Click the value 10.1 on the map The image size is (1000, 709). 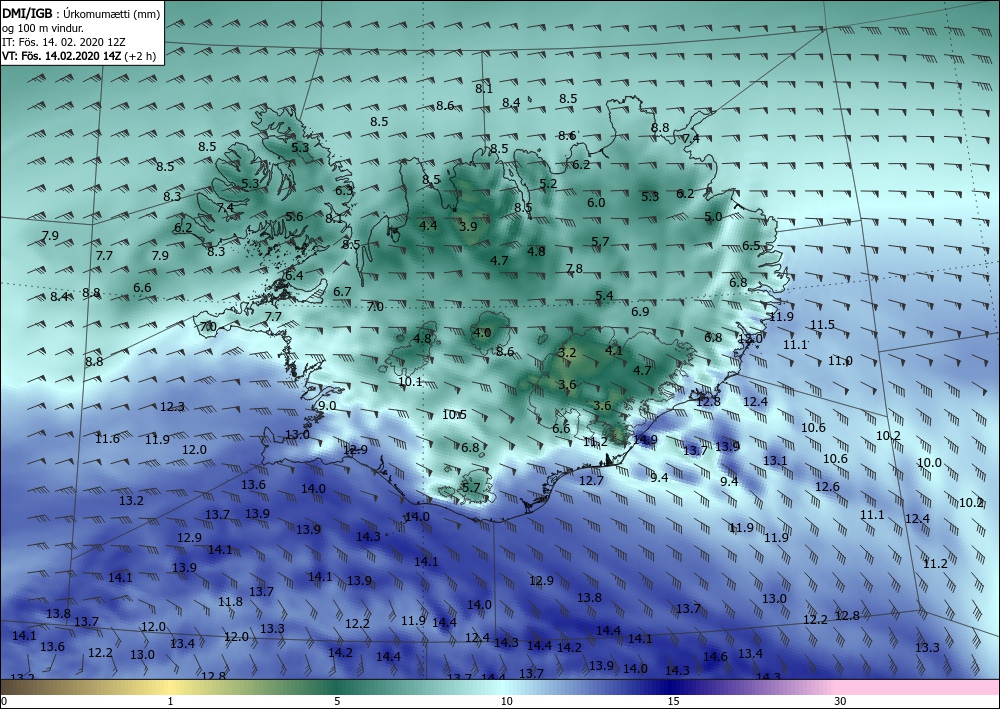point(410,382)
